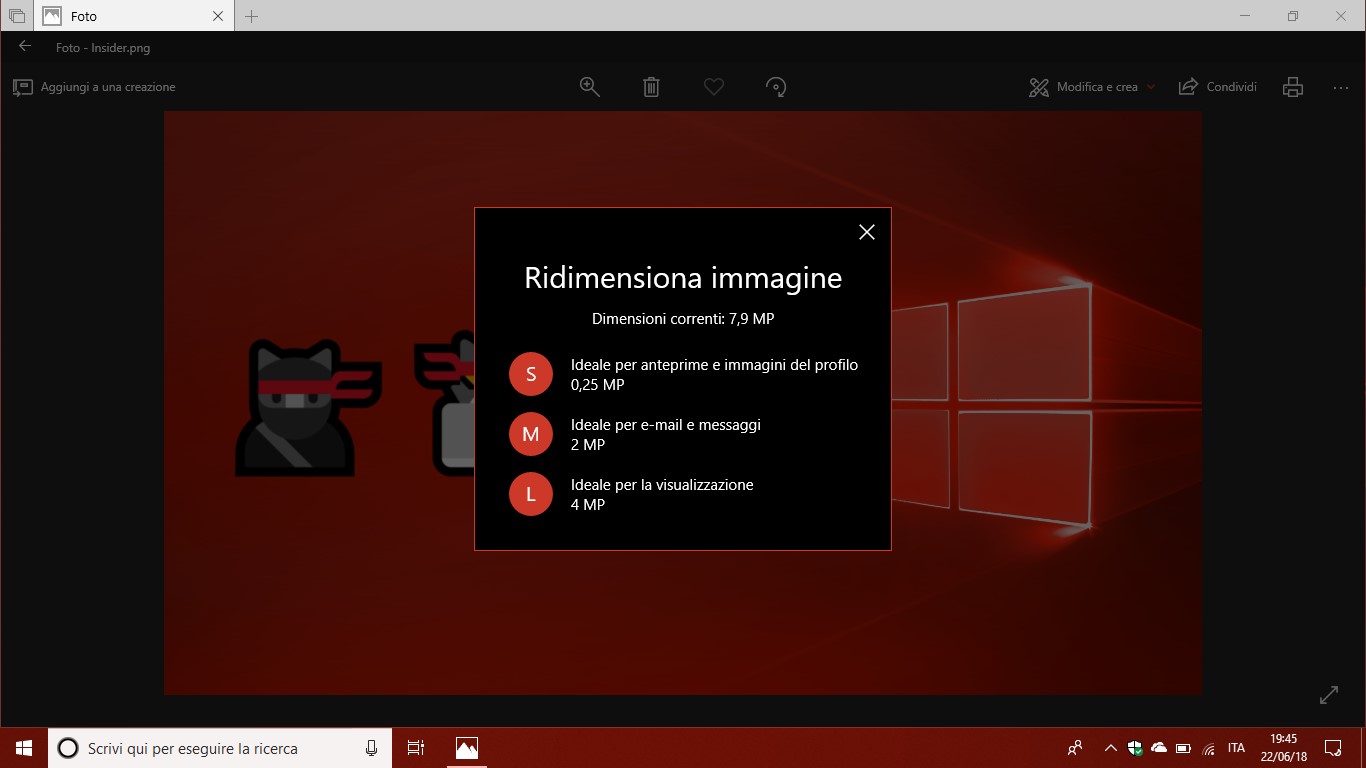
Task: Open the more options ellipsis menu
Action: 1341,88
